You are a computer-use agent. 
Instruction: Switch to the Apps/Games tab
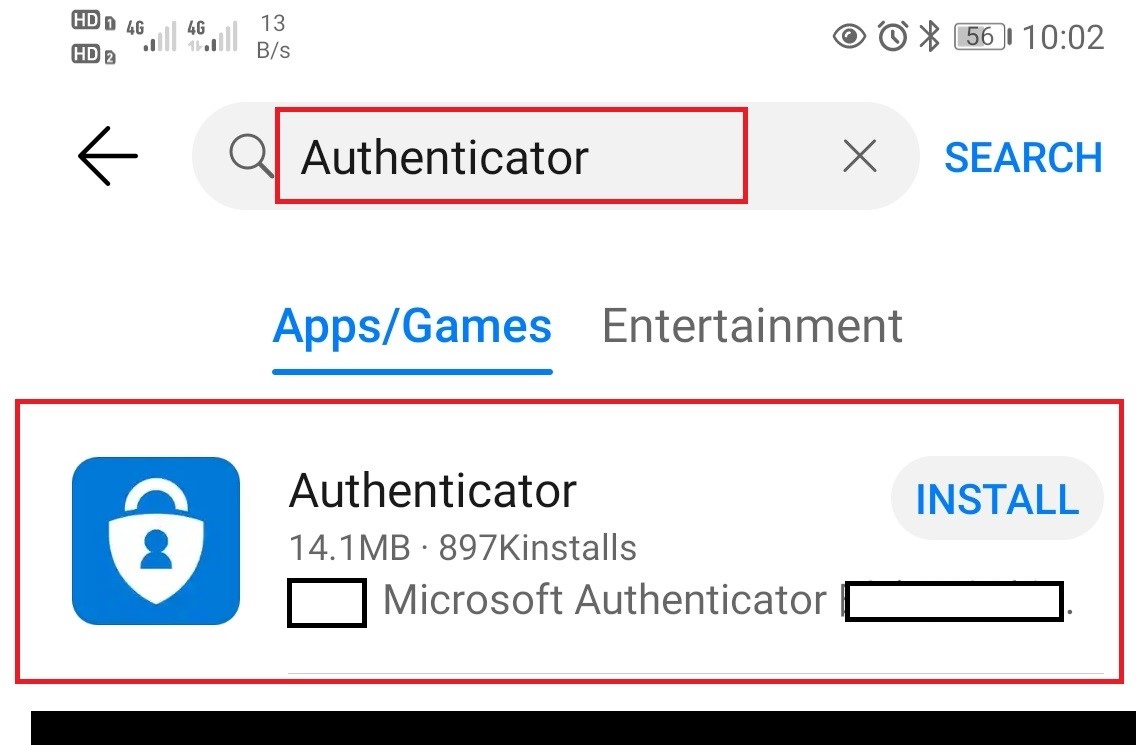(412, 326)
